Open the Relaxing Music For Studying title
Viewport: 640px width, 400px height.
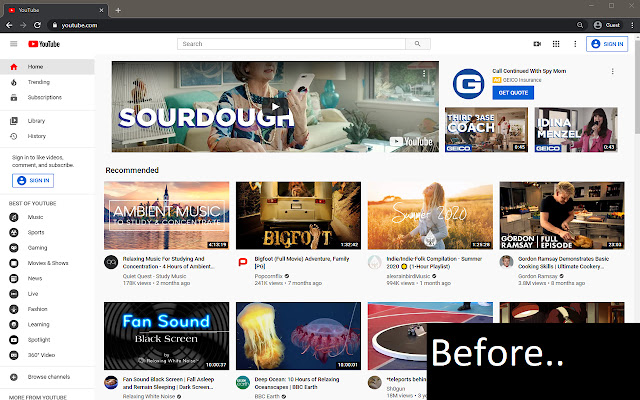pyautogui.click(x=169, y=262)
